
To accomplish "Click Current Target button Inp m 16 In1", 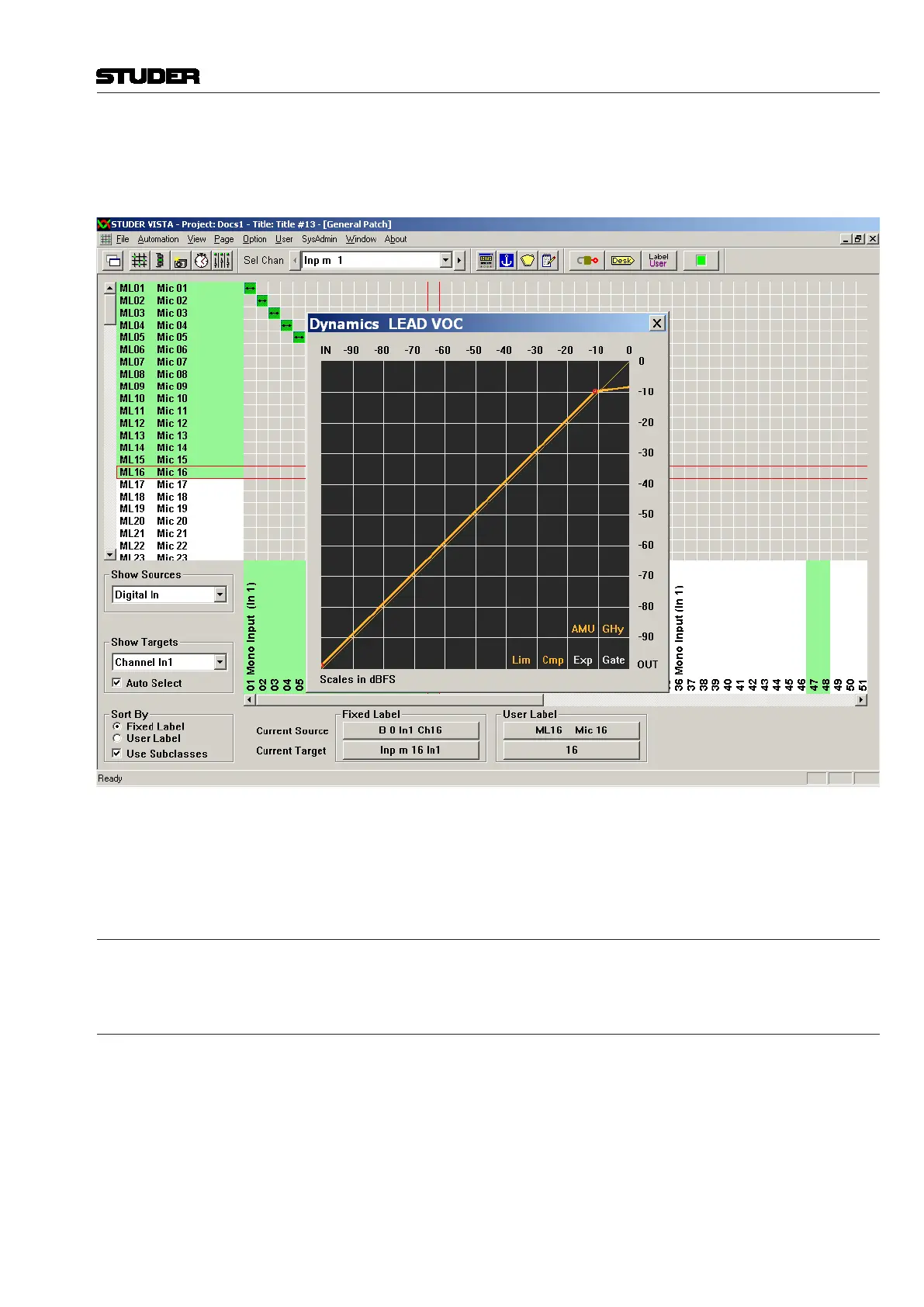I will (410, 750).
